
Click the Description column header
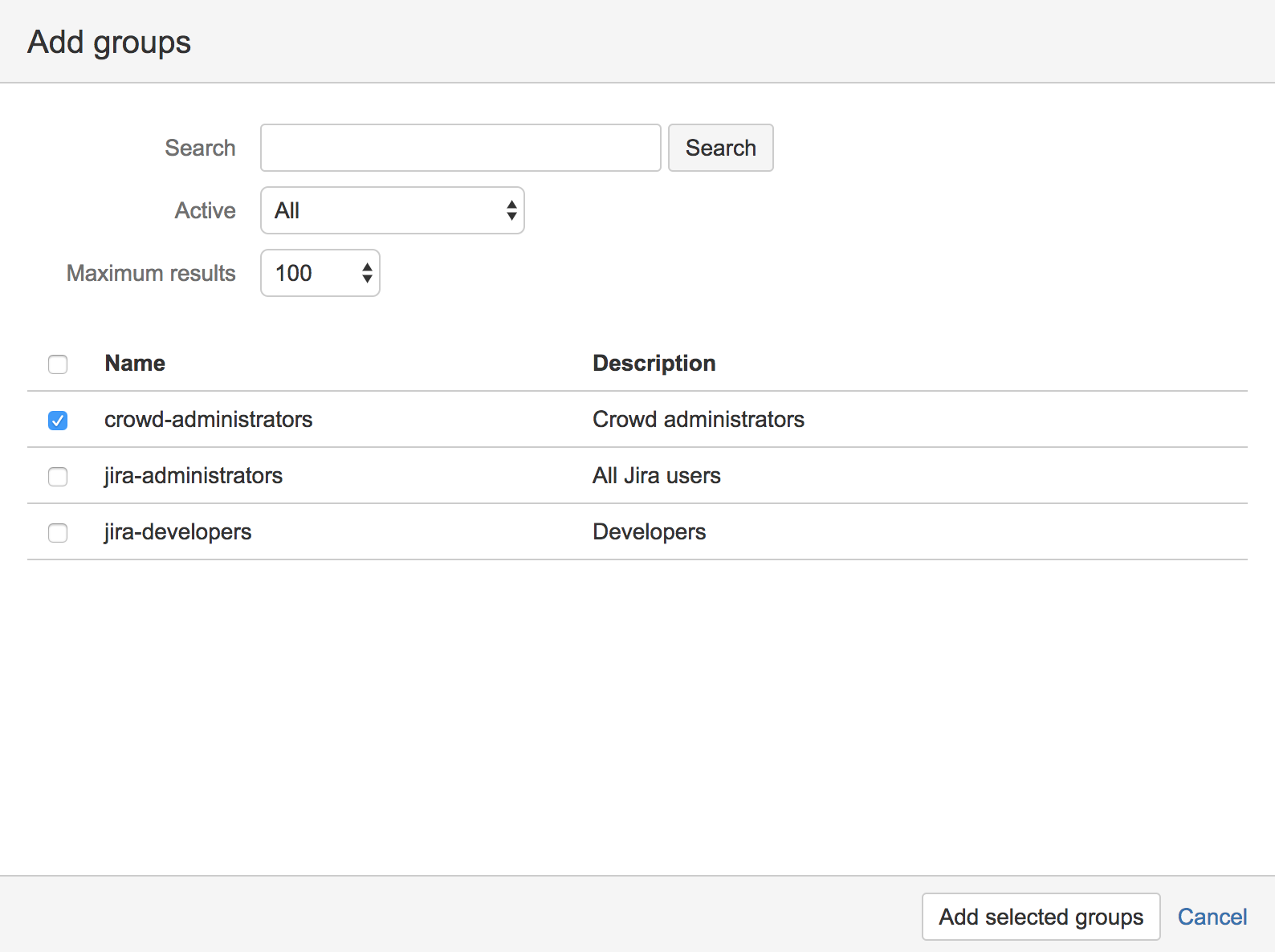click(654, 364)
